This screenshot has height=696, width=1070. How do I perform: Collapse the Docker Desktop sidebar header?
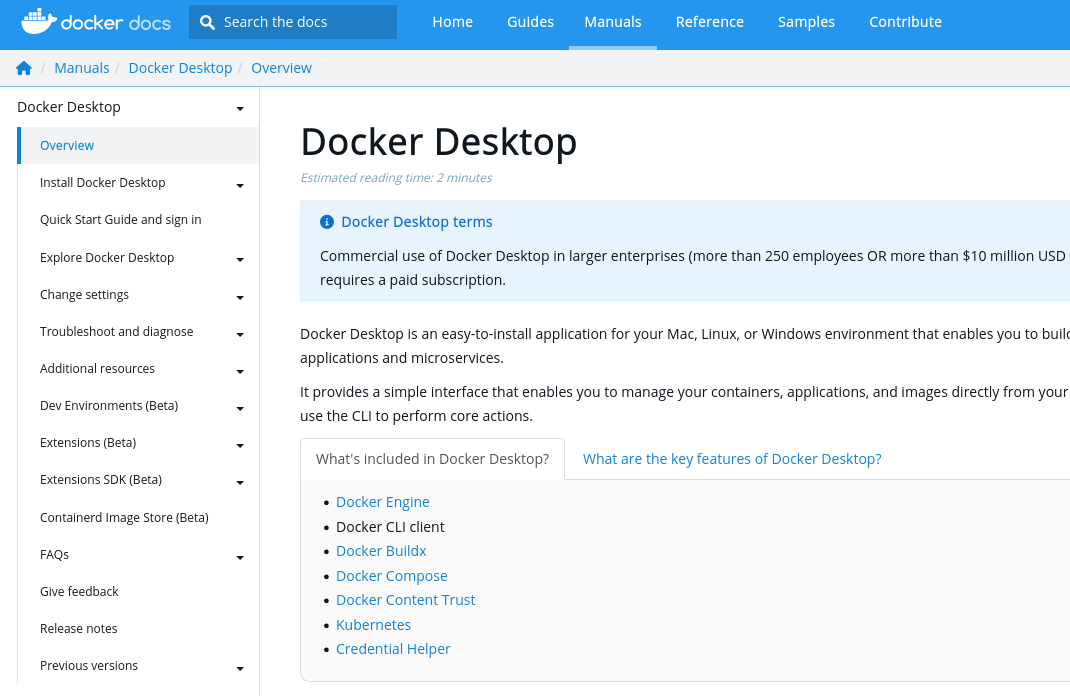click(x=240, y=109)
